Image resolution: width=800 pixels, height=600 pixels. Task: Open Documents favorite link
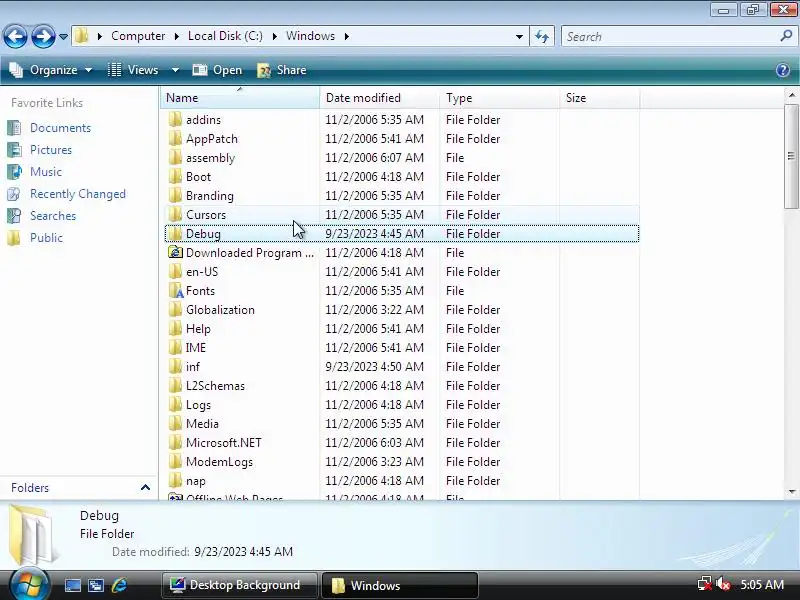60,128
